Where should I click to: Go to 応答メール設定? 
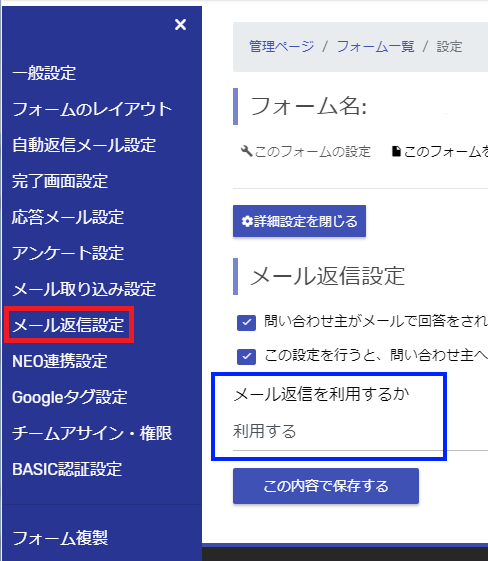point(68,217)
